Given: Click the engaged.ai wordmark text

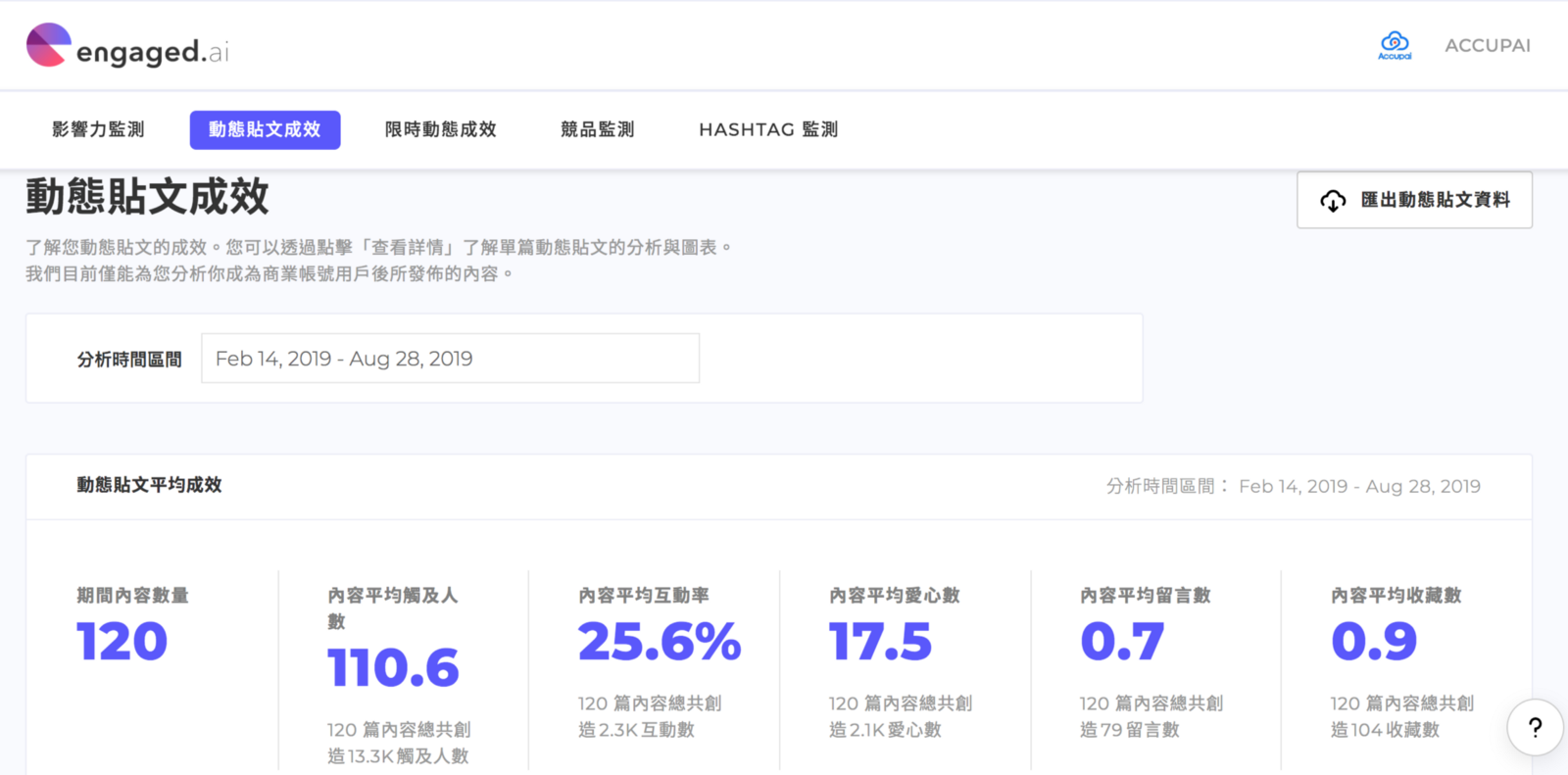Looking at the screenshot, I should (x=153, y=52).
